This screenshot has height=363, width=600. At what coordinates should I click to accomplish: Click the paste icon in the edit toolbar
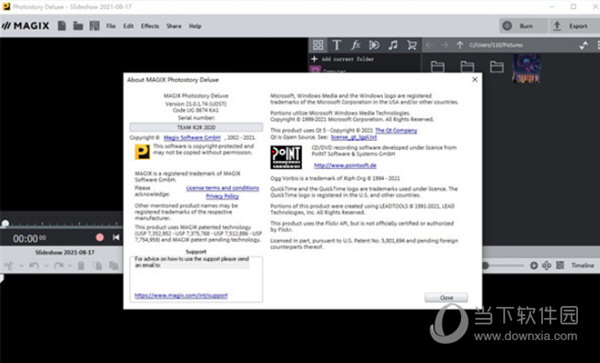coord(114,265)
